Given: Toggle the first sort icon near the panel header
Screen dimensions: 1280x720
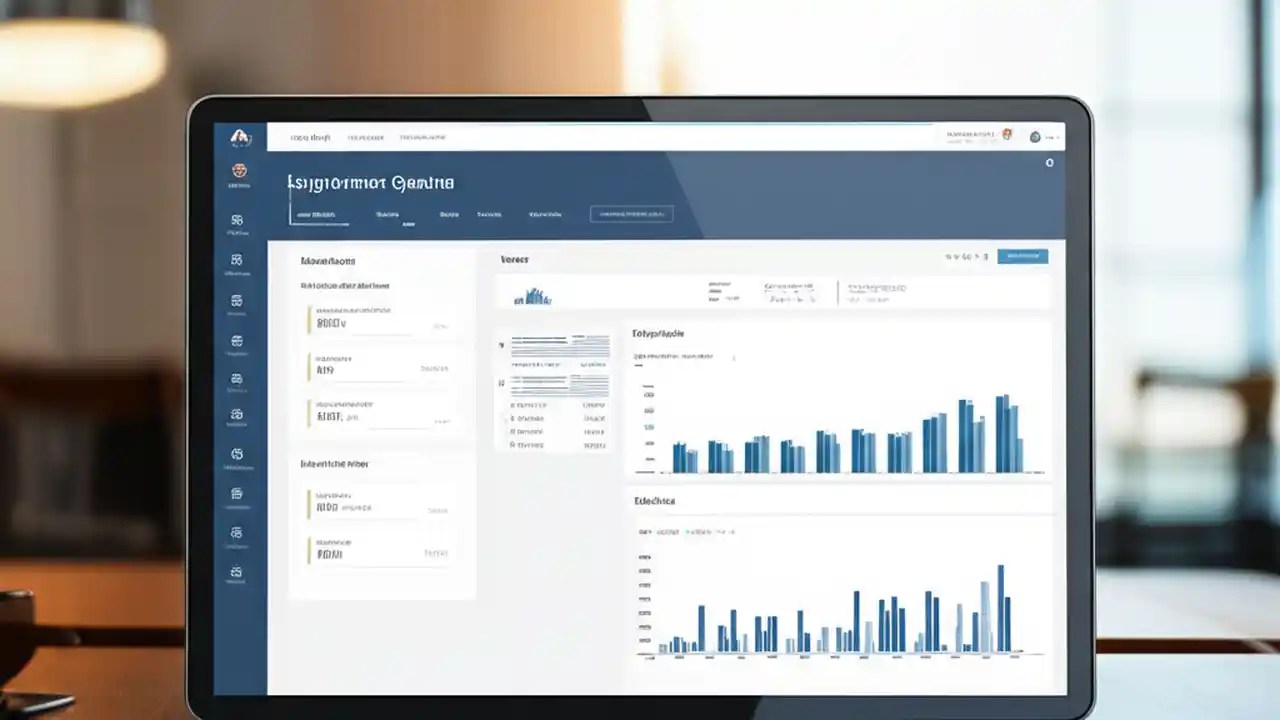Looking at the screenshot, I should point(950,256).
